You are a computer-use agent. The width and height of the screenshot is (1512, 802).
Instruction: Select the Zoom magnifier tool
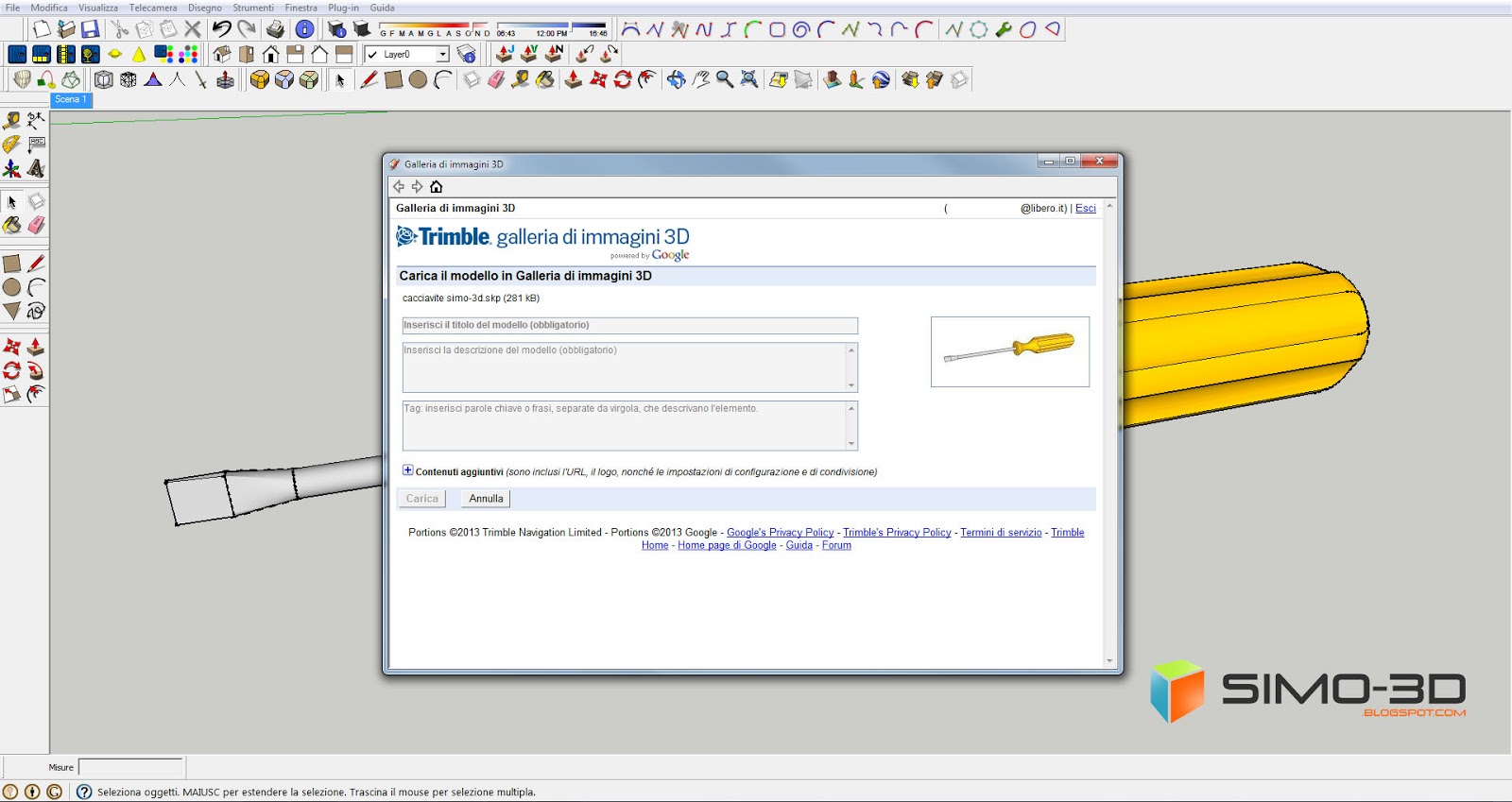[725, 80]
